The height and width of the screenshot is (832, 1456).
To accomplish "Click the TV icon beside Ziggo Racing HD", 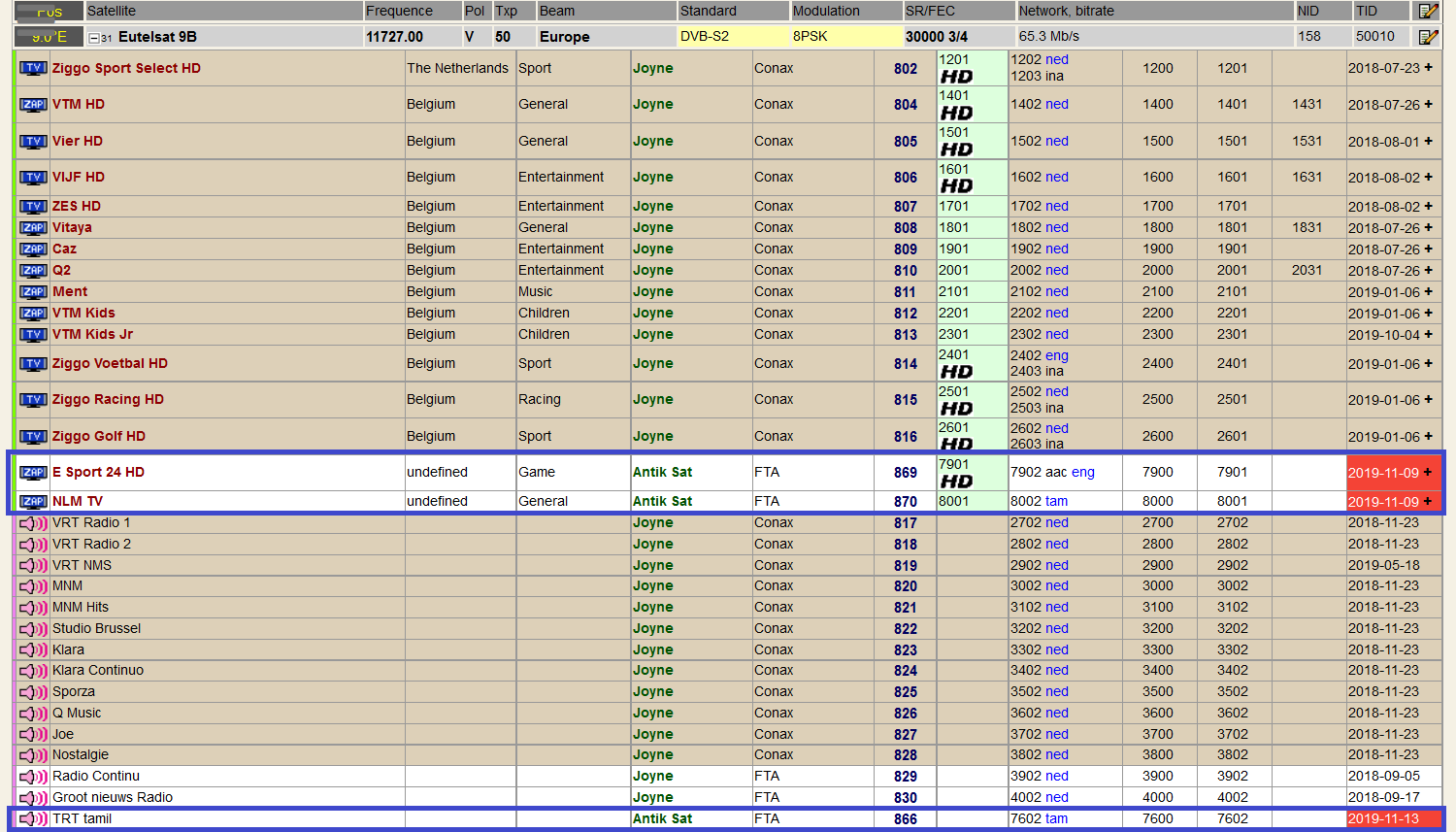I will [x=34, y=399].
